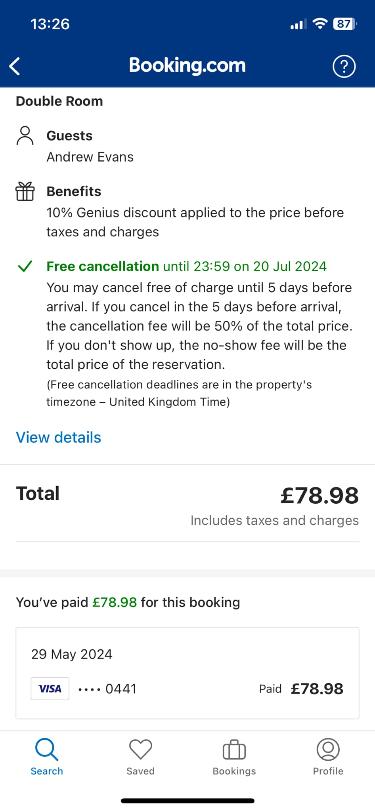This screenshot has width=375, height=811.
Task: Tap the battery indicator in status bar
Action: tap(344, 24)
